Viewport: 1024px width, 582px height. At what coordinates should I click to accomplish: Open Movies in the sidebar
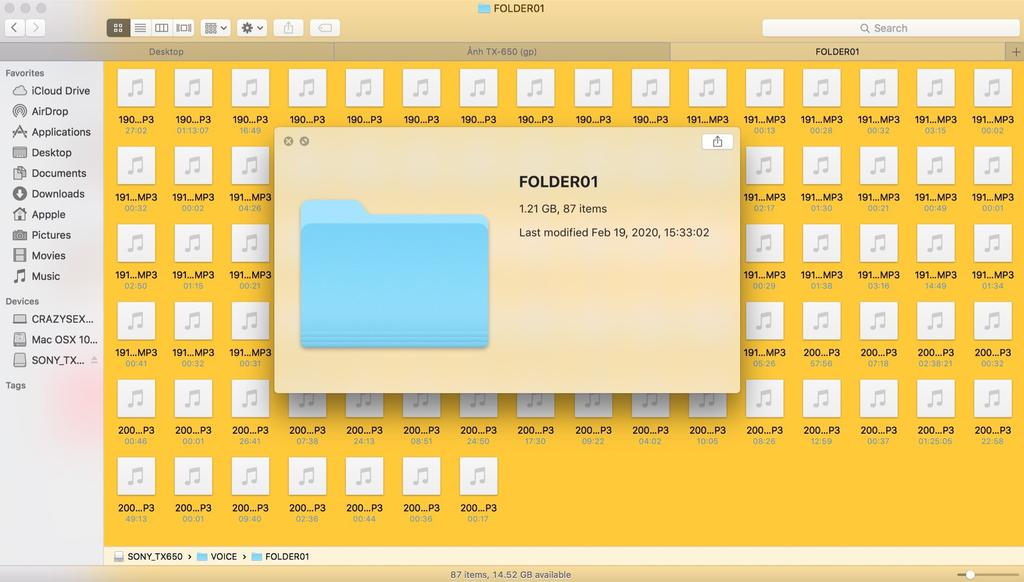click(x=39, y=255)
